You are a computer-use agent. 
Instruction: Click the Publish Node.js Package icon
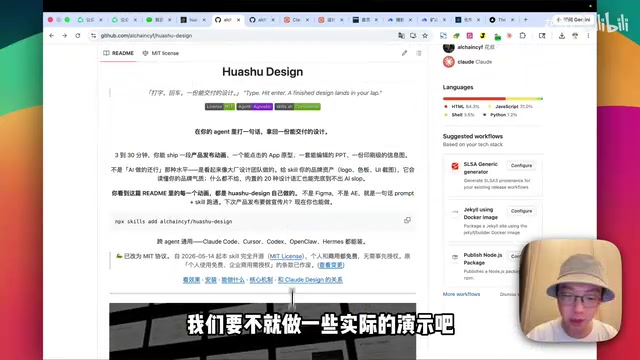point(455,257)
